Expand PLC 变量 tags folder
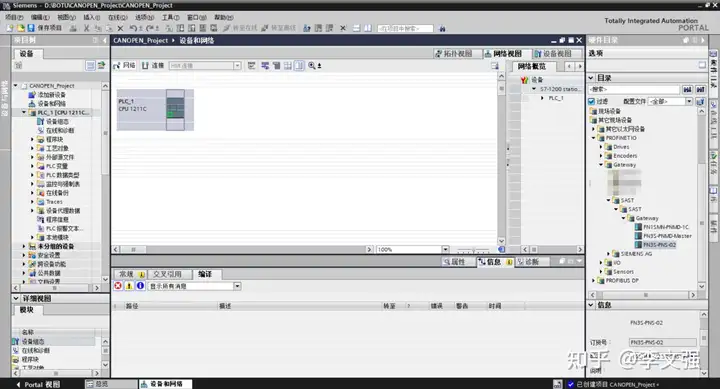 tap(32, 166)
